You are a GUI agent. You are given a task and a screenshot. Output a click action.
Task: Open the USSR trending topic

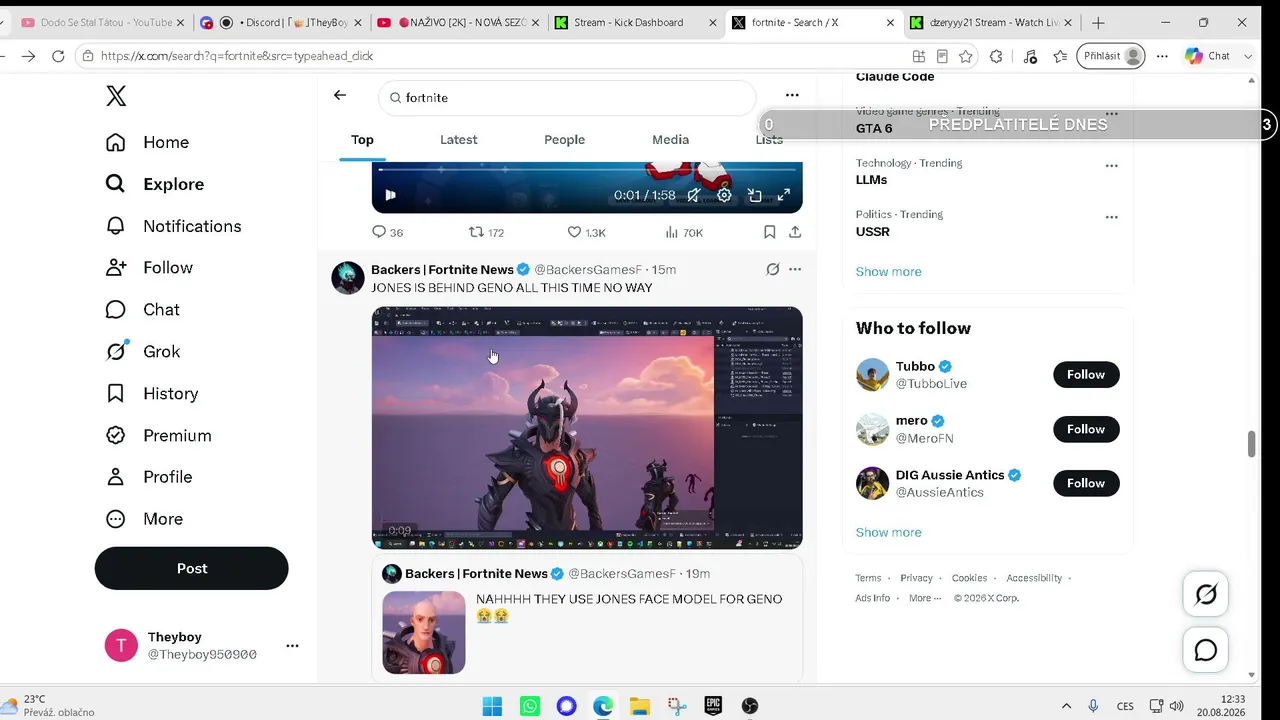pyautogui.click(x=873, y=231)
